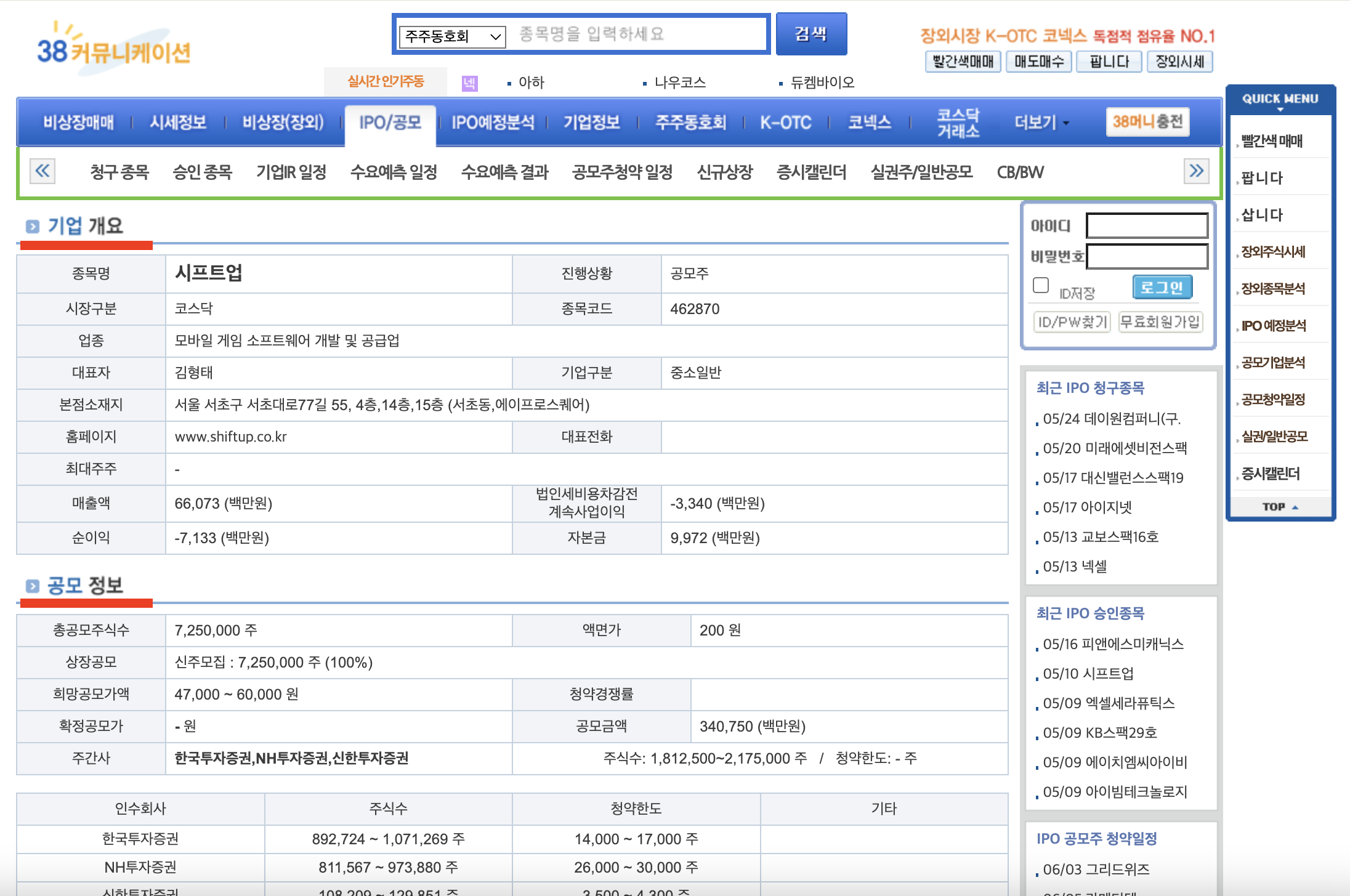Visit the www.shiftup.co.kr homepage link
This screenshot has width=1350, height=896.
231,437
